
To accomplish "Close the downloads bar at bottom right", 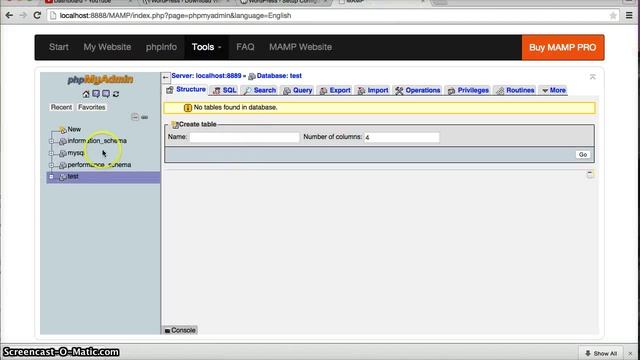I will click(630, 353).
